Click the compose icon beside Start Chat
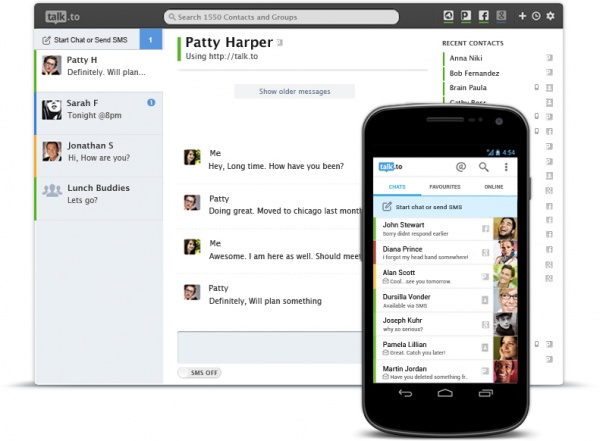Viewport: 600px width, 441px height. click(46, 40)
